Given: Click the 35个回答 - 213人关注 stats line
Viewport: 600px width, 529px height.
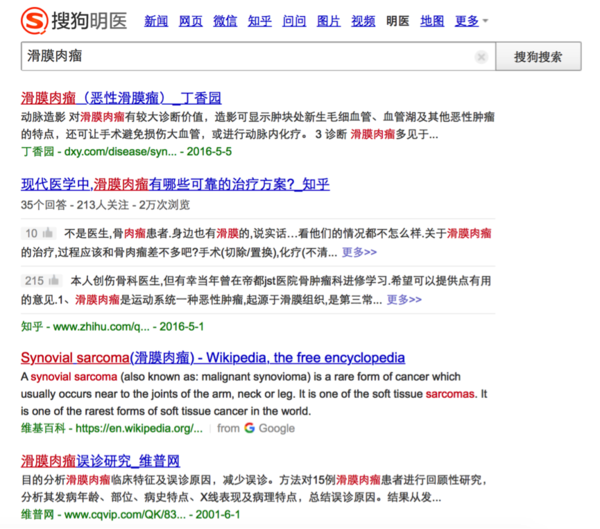Looking at the screenshot, I should point(105,205).
